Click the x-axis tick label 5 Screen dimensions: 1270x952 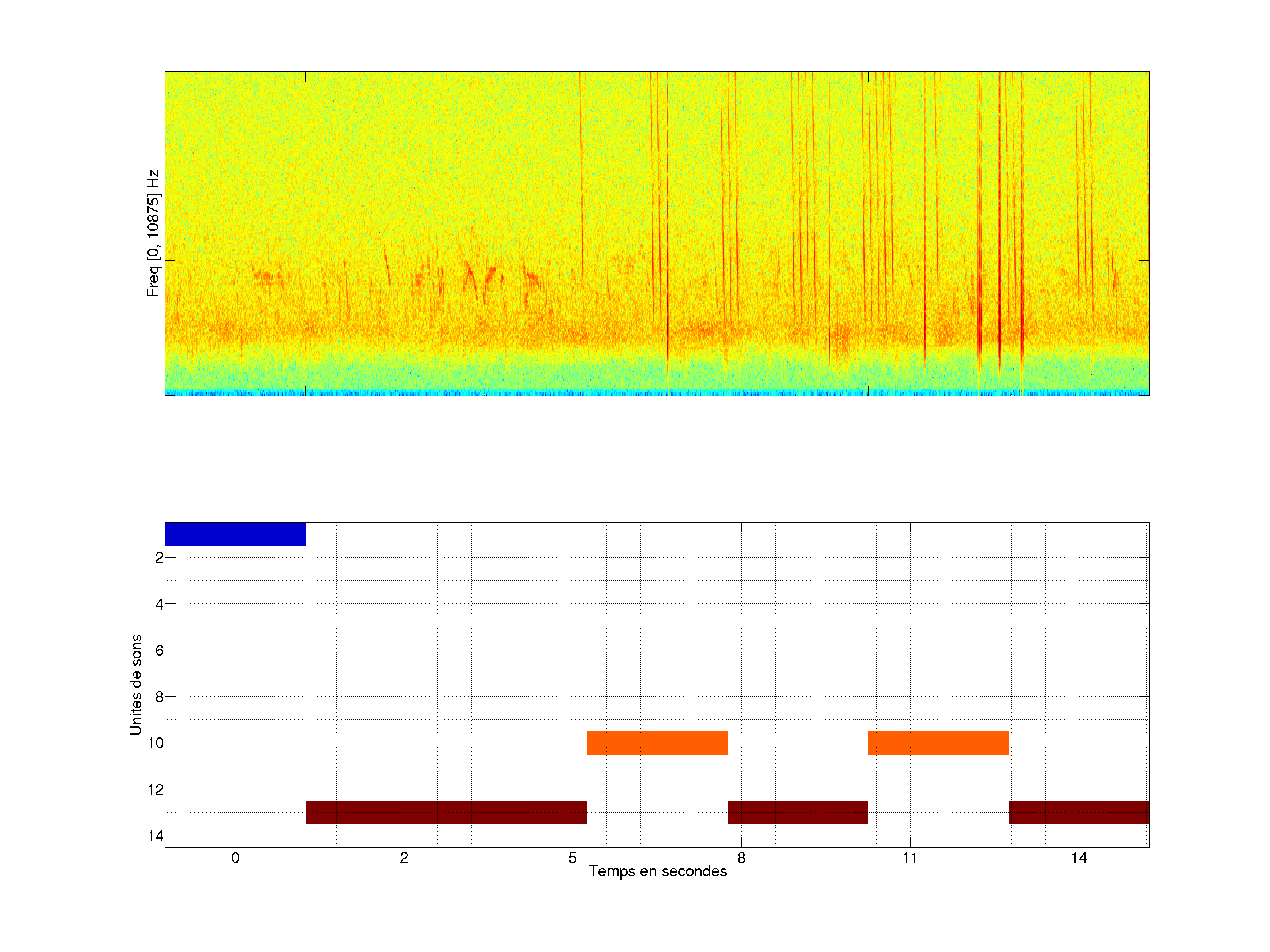(572, 858)
